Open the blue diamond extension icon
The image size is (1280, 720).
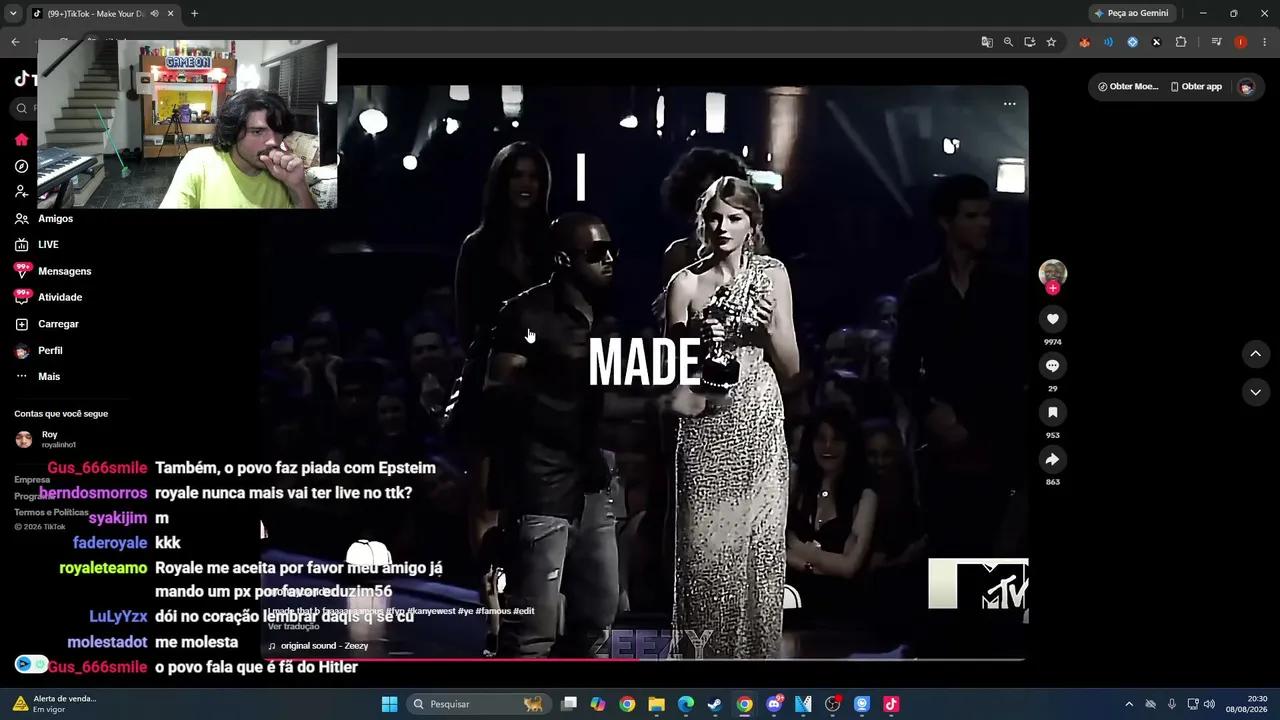(1132, 42)
